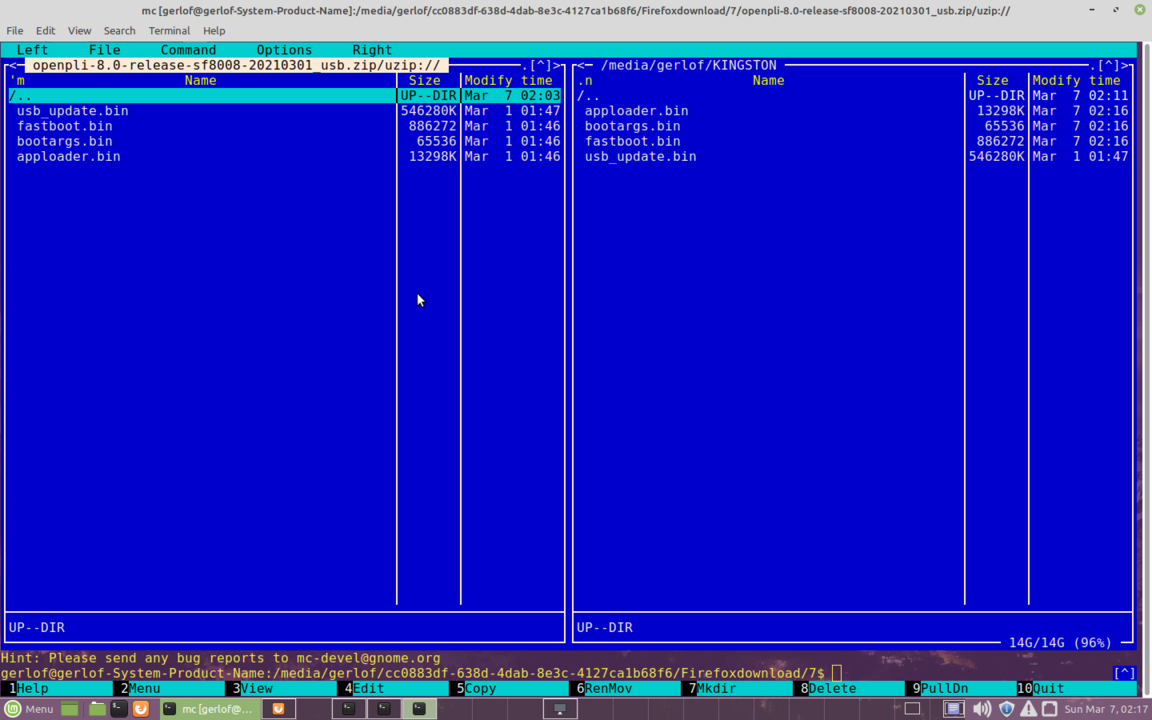Image resolution: width=1152 pixels, height=720 pixels.
Task: Click the orange application icon in the taskbar
Action: coord(141,709)
